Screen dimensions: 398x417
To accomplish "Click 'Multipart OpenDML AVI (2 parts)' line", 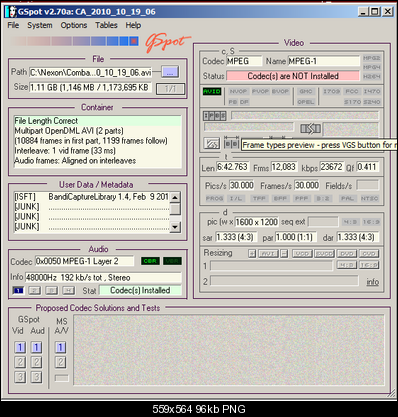I will click(x=69, y=131).
